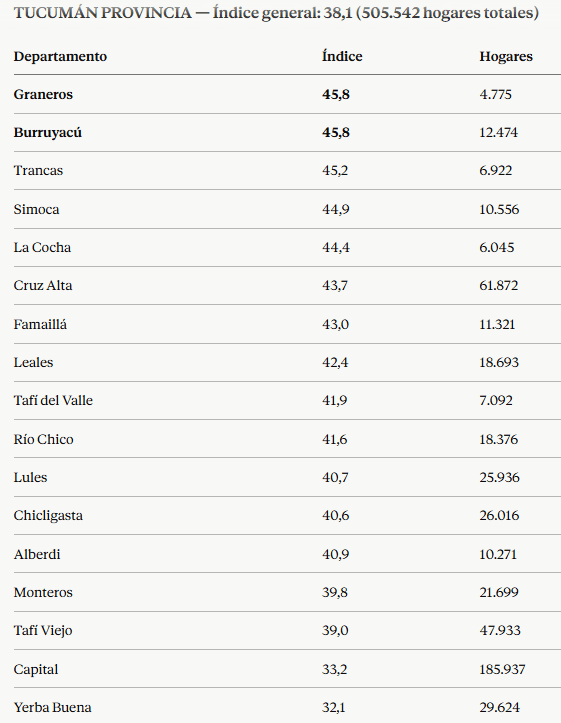This screenshot has width=561, height=723.
Task: Click the Hogares column header
Action: pos(506,56)
